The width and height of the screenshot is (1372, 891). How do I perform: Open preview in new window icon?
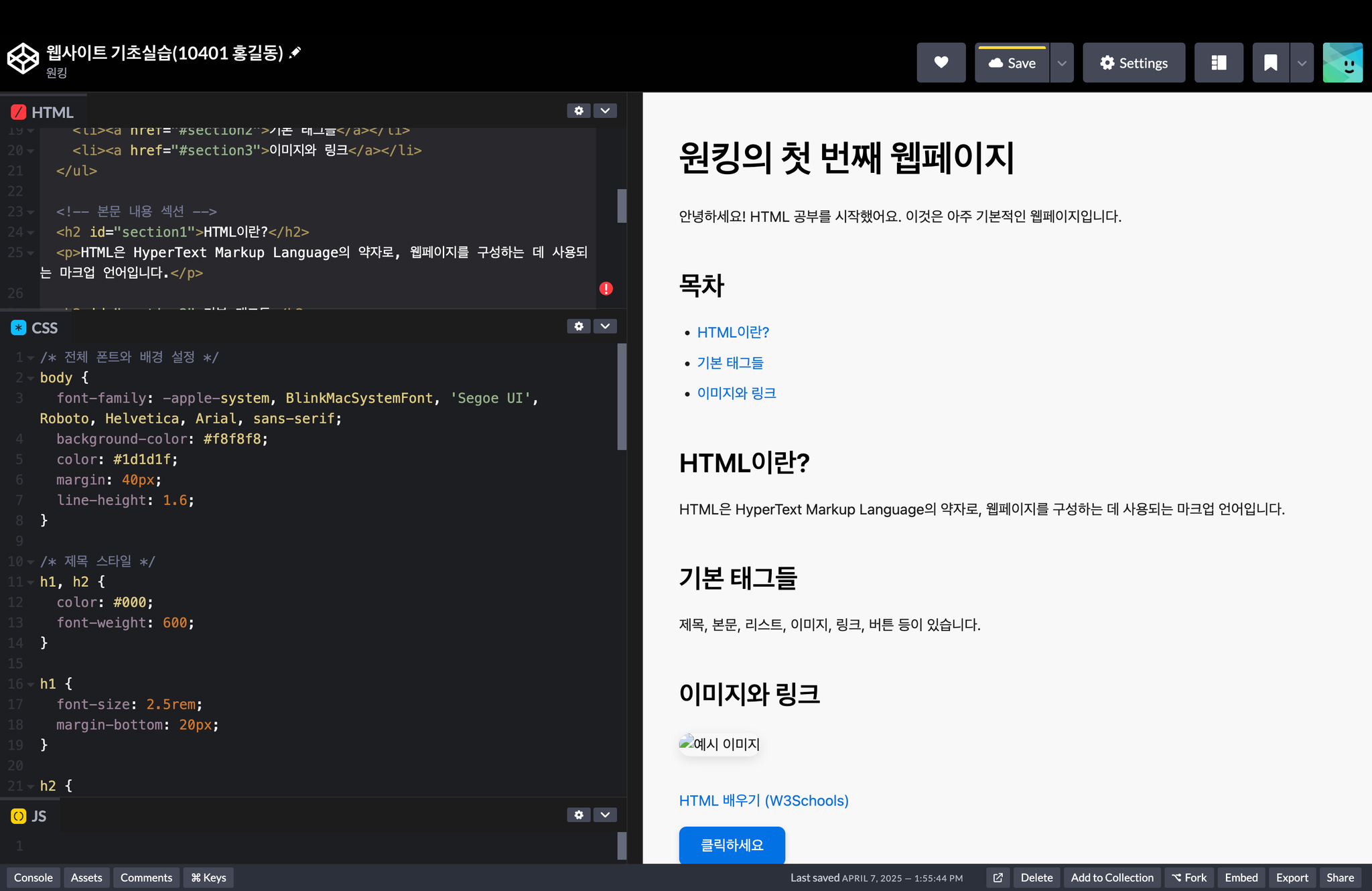tap(998, 878)
